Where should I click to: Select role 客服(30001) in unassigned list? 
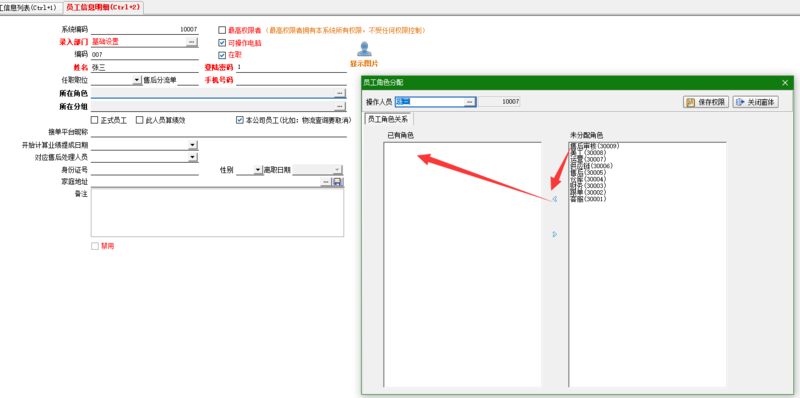[x=588, y=199]
